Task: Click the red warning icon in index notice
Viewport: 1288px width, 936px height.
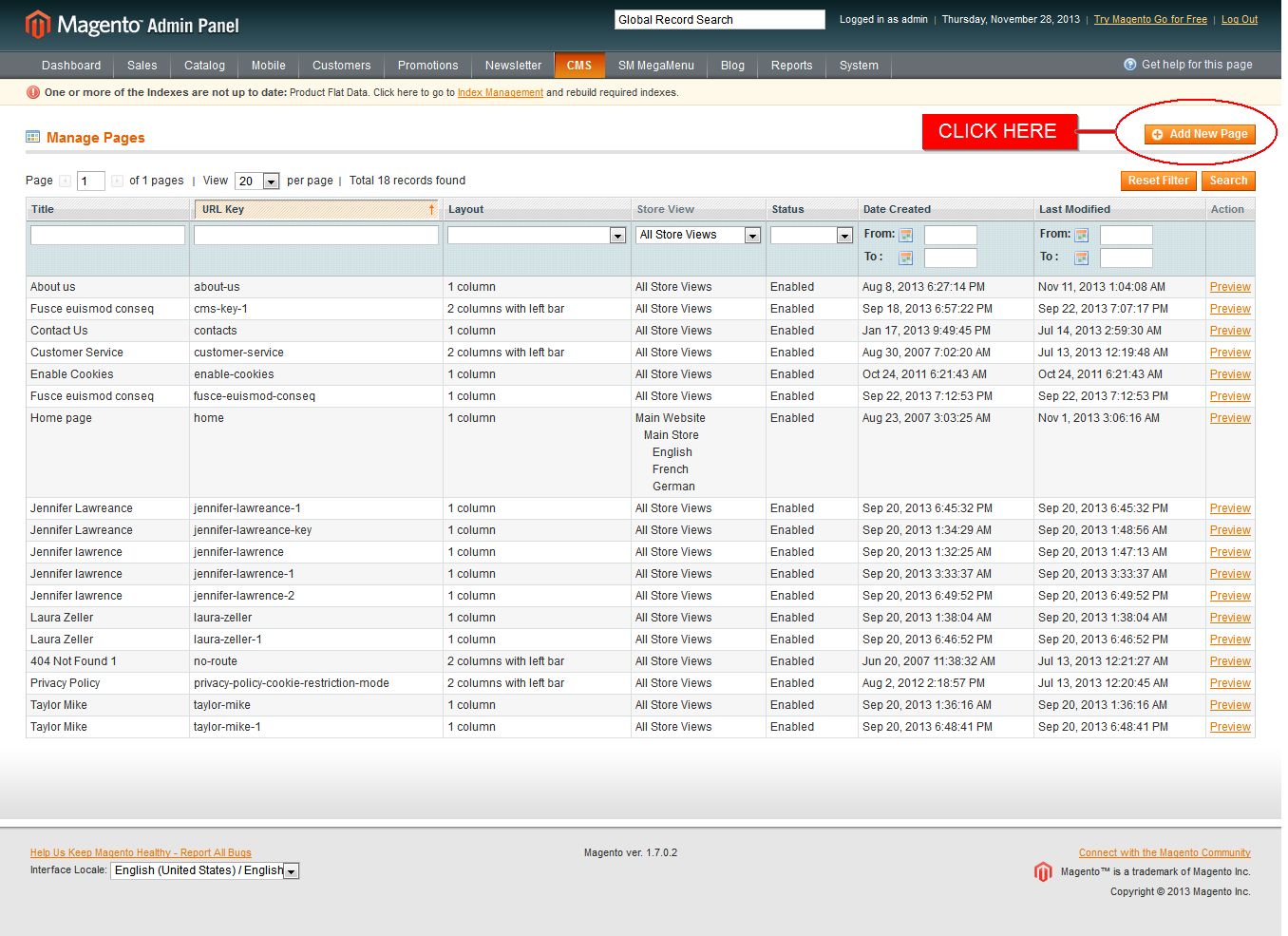Action: point(33,92)
